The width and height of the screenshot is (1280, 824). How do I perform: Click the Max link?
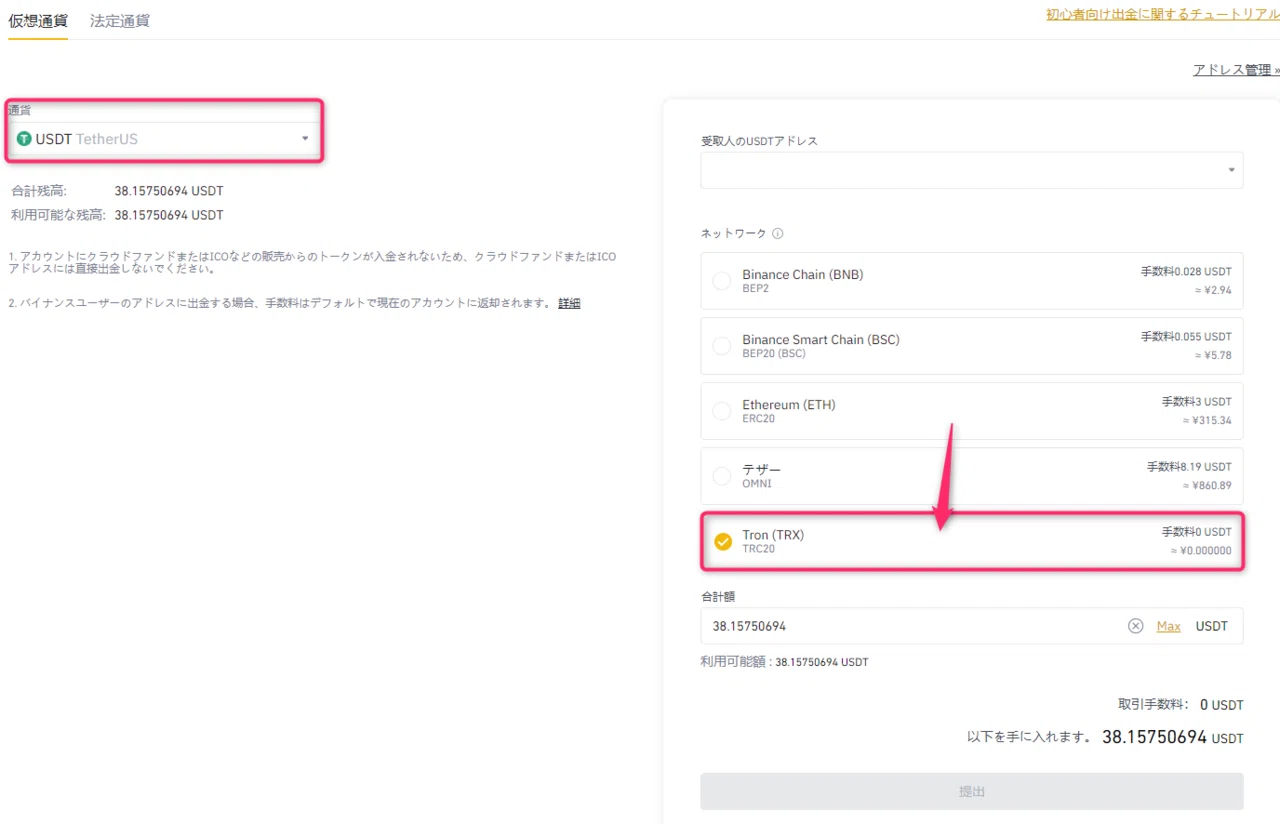pos(1168,626)
